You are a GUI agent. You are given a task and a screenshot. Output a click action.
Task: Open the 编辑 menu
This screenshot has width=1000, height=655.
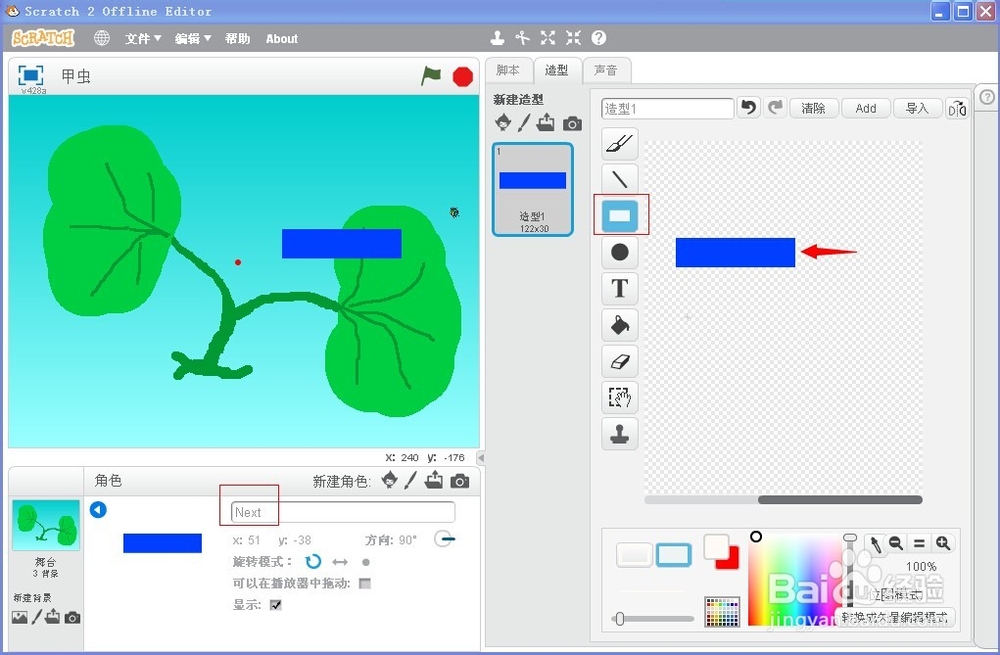[193, 39]
